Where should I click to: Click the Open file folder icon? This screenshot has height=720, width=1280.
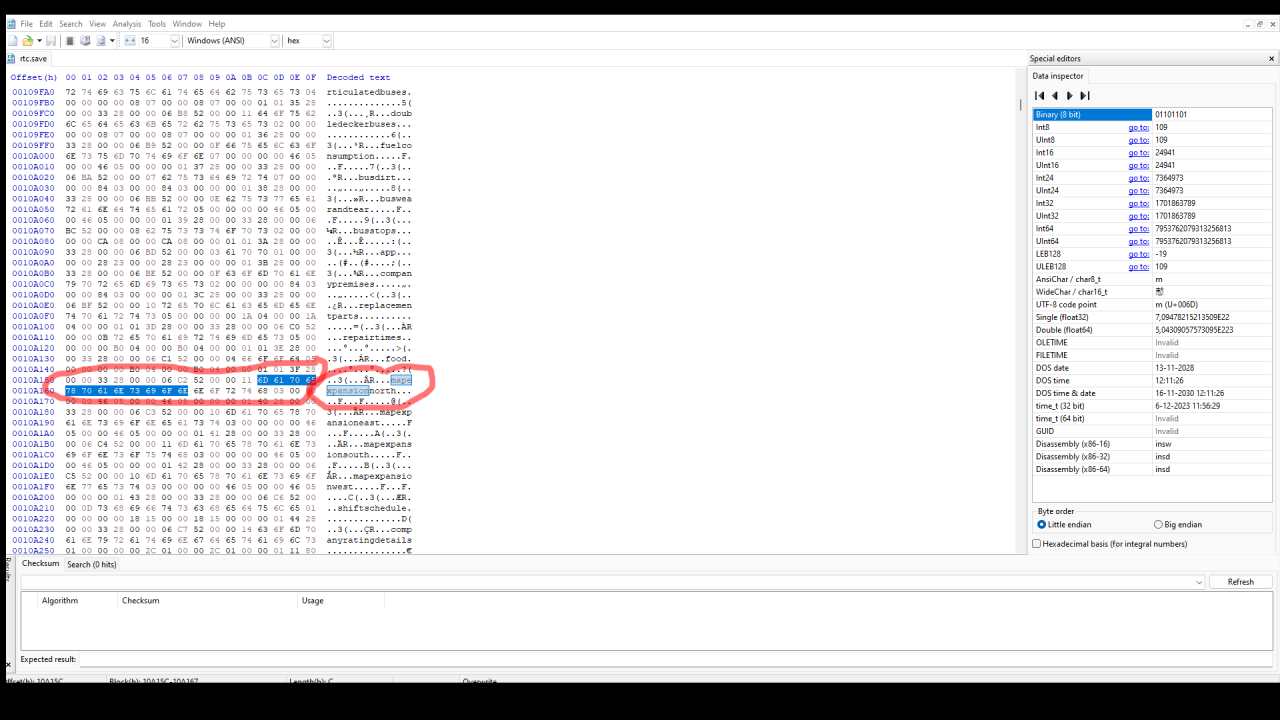pyautogui.click(x=28, y=41)
